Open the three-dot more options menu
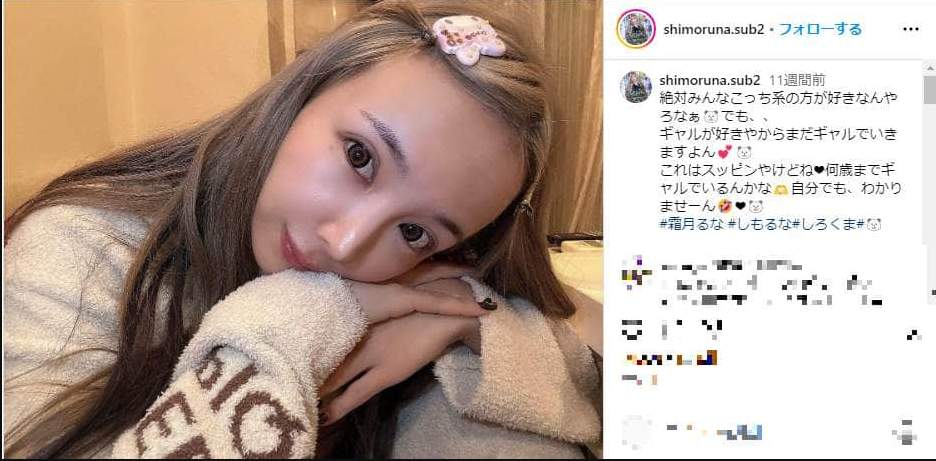This screenshot has width=936, height=461. (x=911, y=29)
